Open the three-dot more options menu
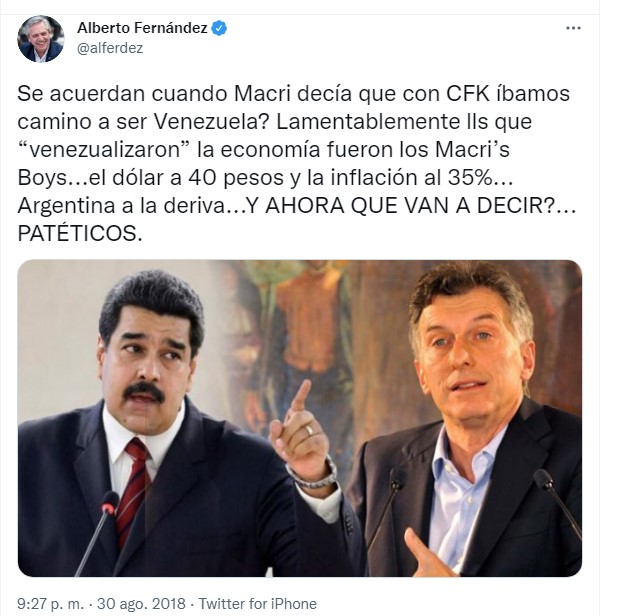Image resolution: width=617 pixels, height=616 pixels. tap(573, 28)
